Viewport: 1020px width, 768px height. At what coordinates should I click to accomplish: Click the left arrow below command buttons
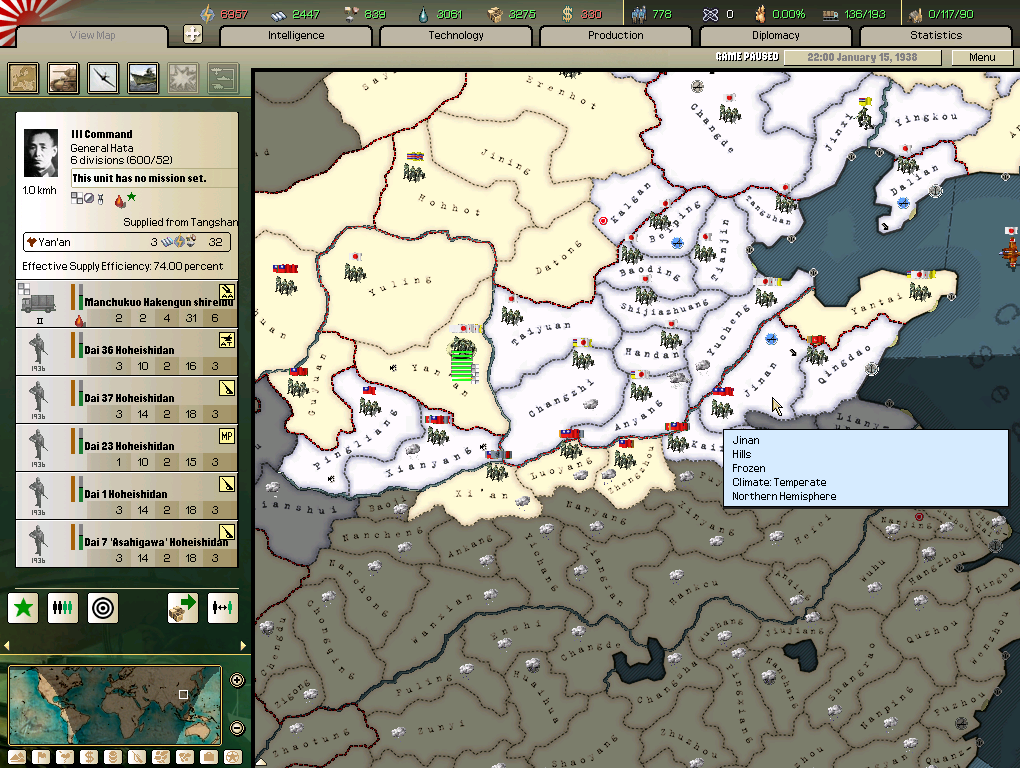coord(7,646)
